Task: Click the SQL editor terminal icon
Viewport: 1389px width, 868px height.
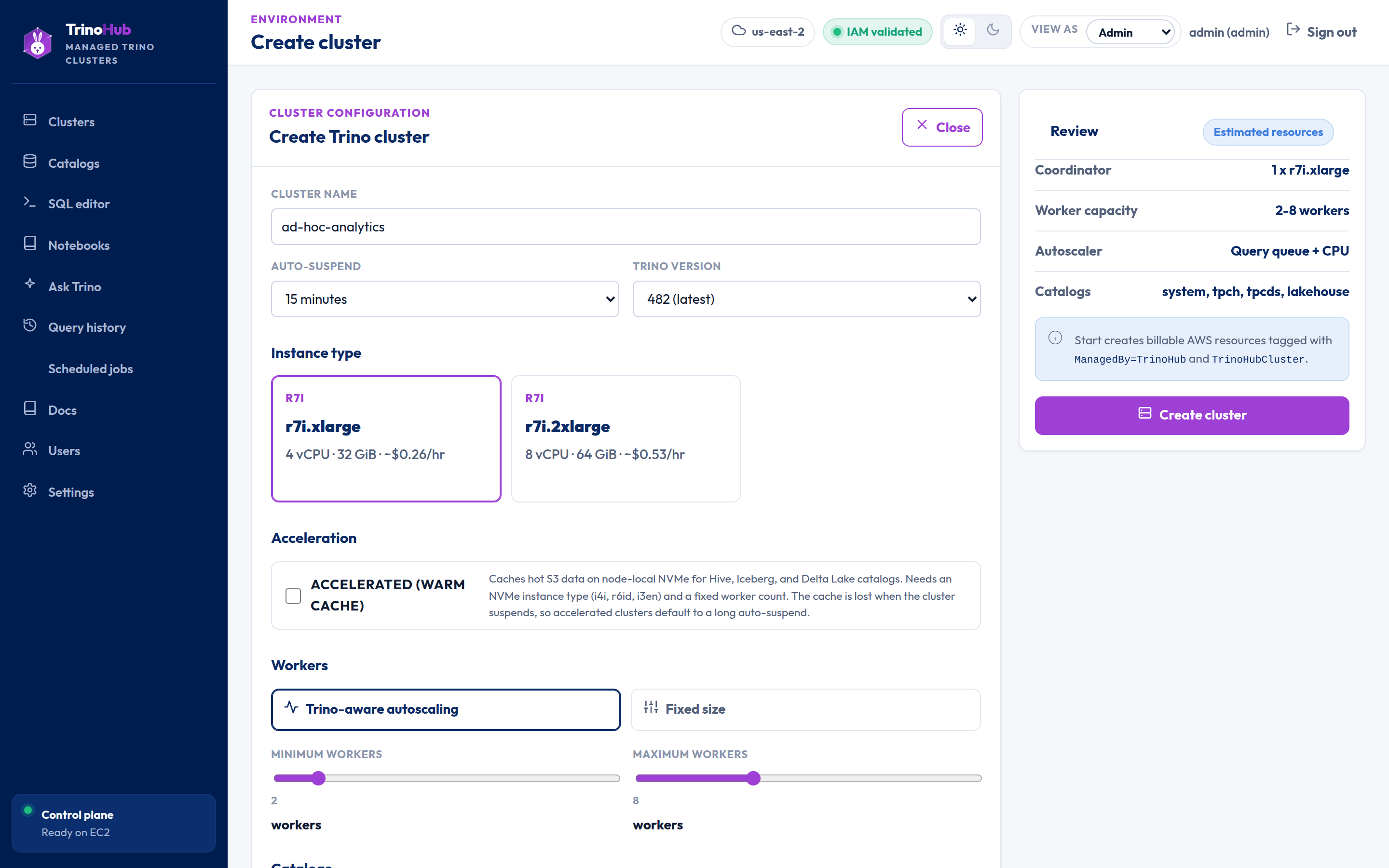Action: 30,202
